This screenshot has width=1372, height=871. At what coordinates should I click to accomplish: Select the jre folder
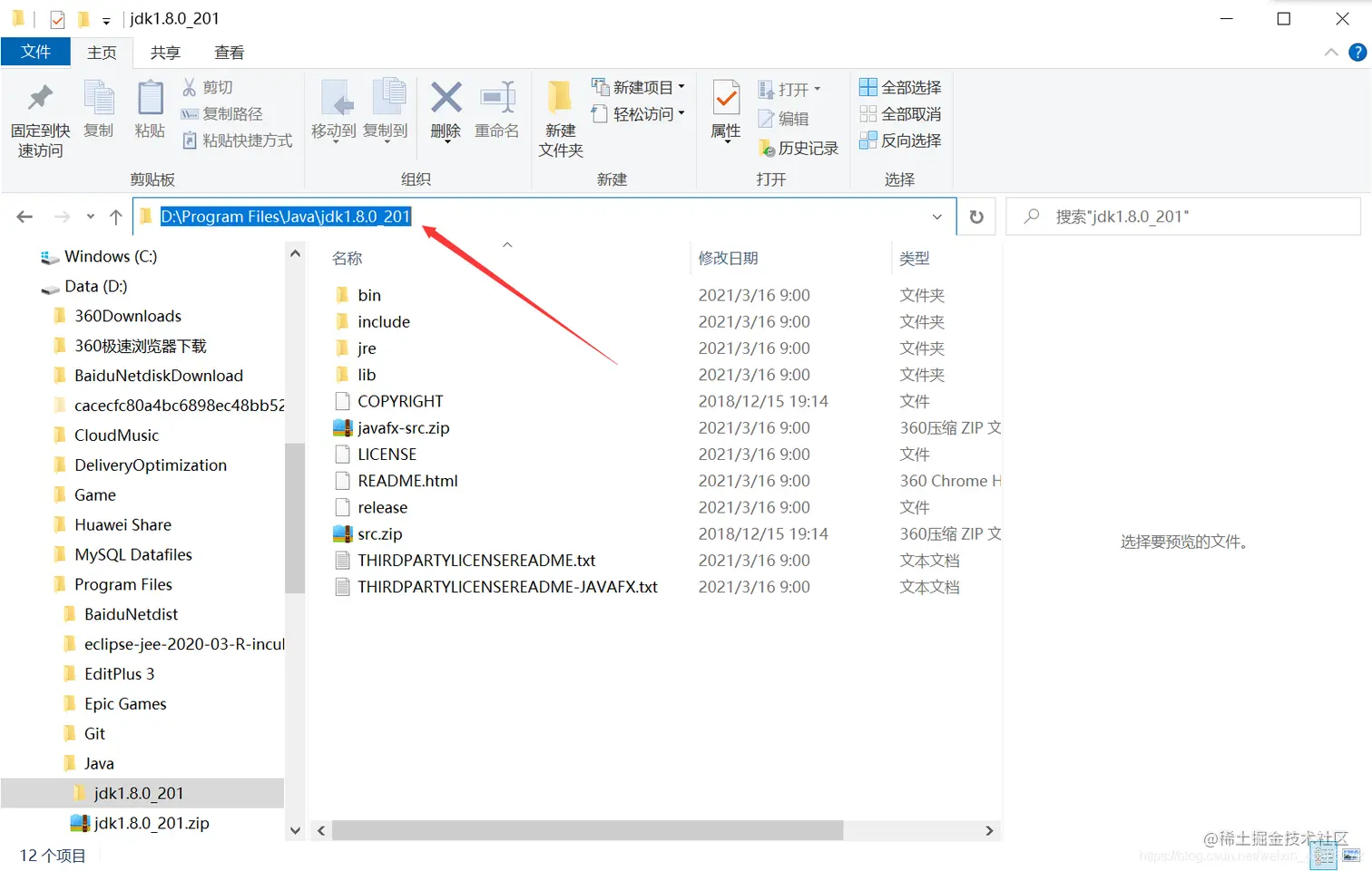pos(367,348)
